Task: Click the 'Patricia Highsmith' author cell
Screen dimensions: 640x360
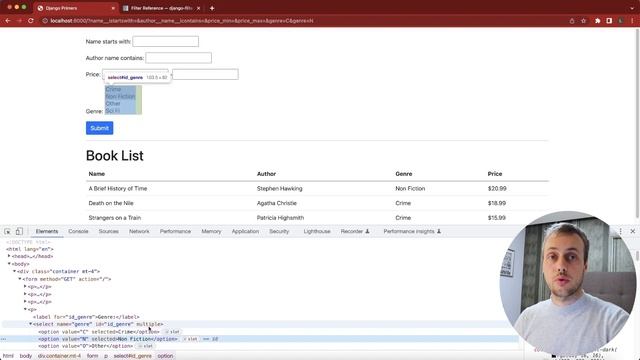Action: pos(280,218)
